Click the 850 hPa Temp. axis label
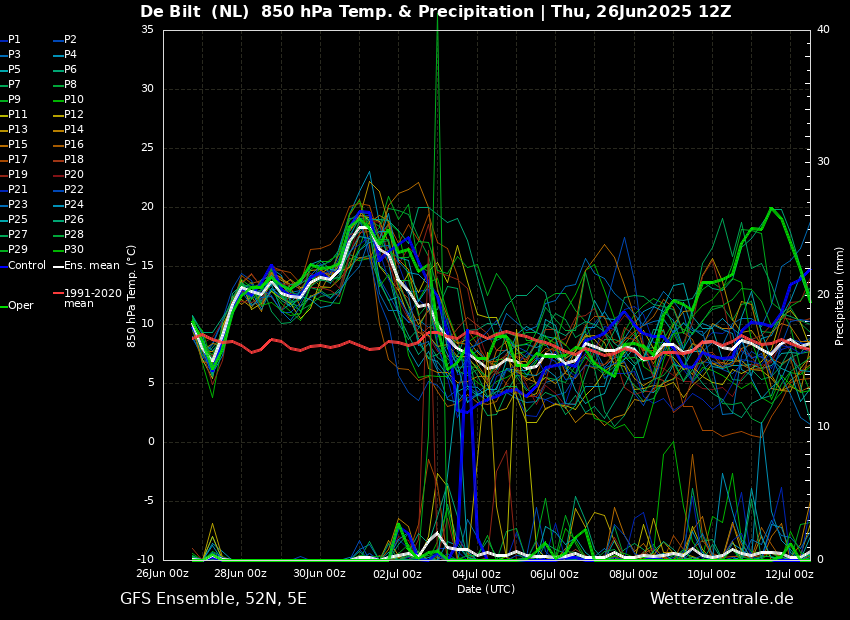This screenshot has height=620, width=850. [x=132, y=295]
